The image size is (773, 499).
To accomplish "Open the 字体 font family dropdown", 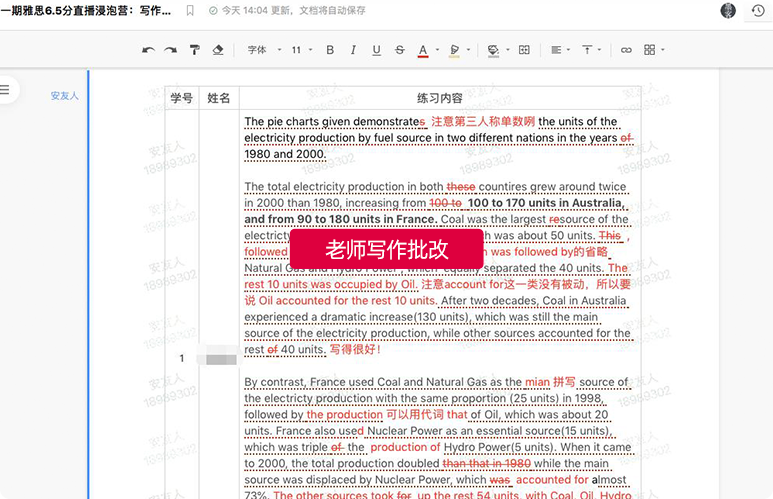I will [264, 50].
